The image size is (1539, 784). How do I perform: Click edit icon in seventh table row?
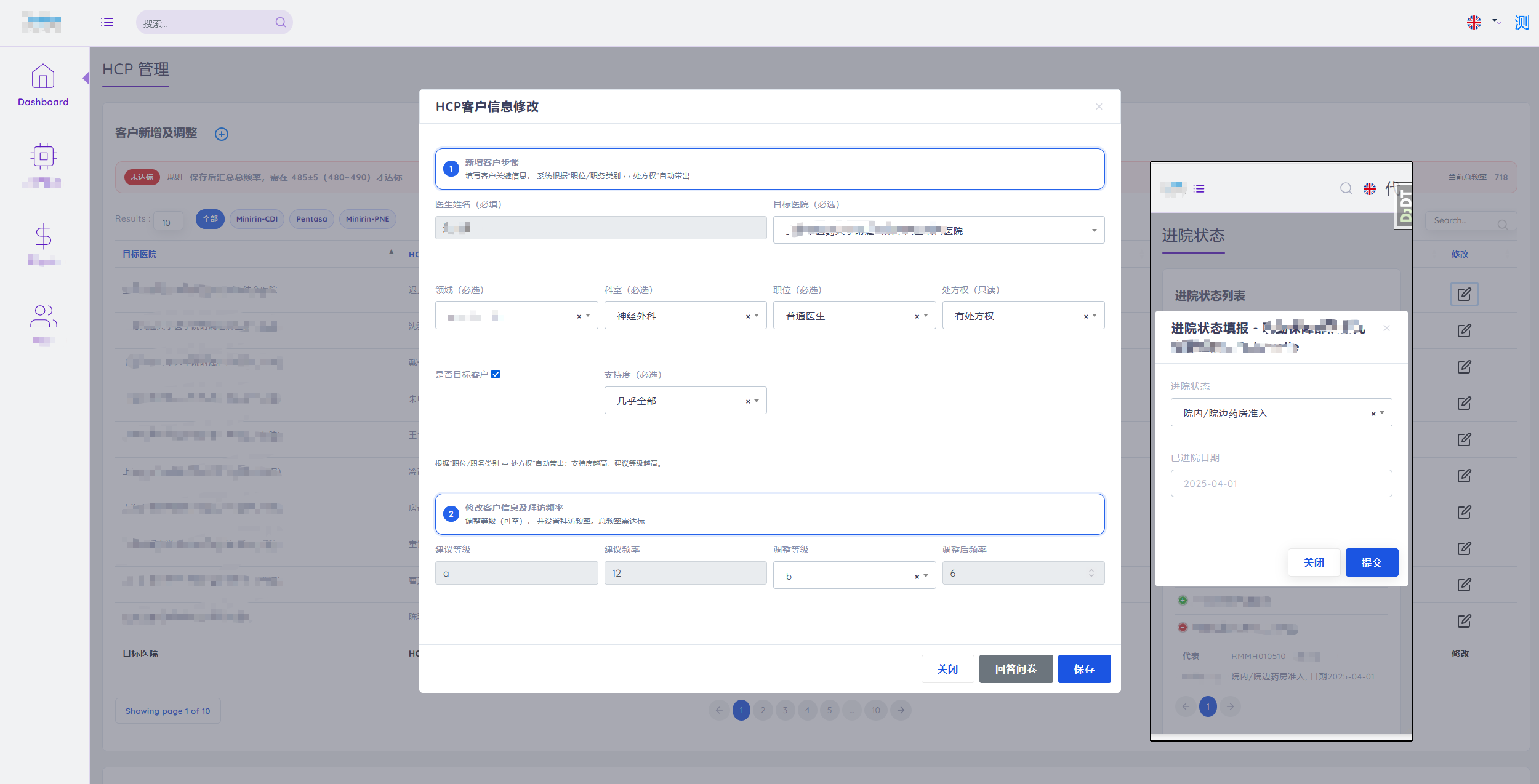(1465, 512)
